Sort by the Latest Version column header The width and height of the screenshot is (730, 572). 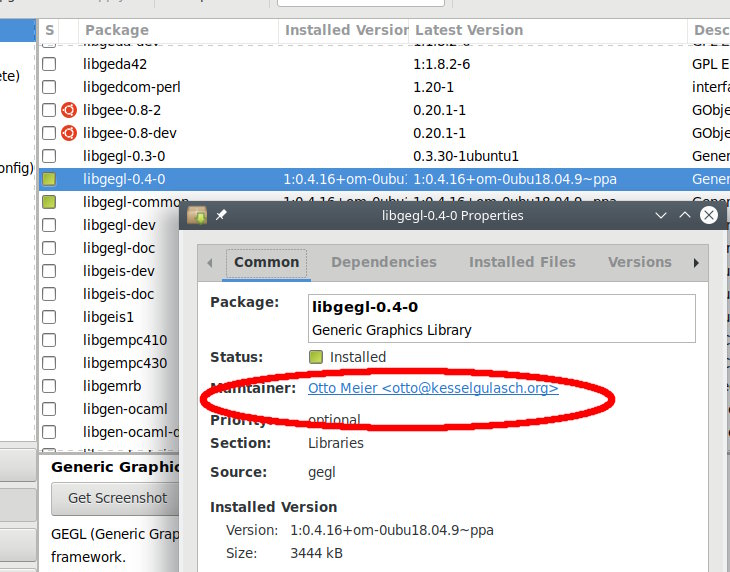[x=548, y=30]
